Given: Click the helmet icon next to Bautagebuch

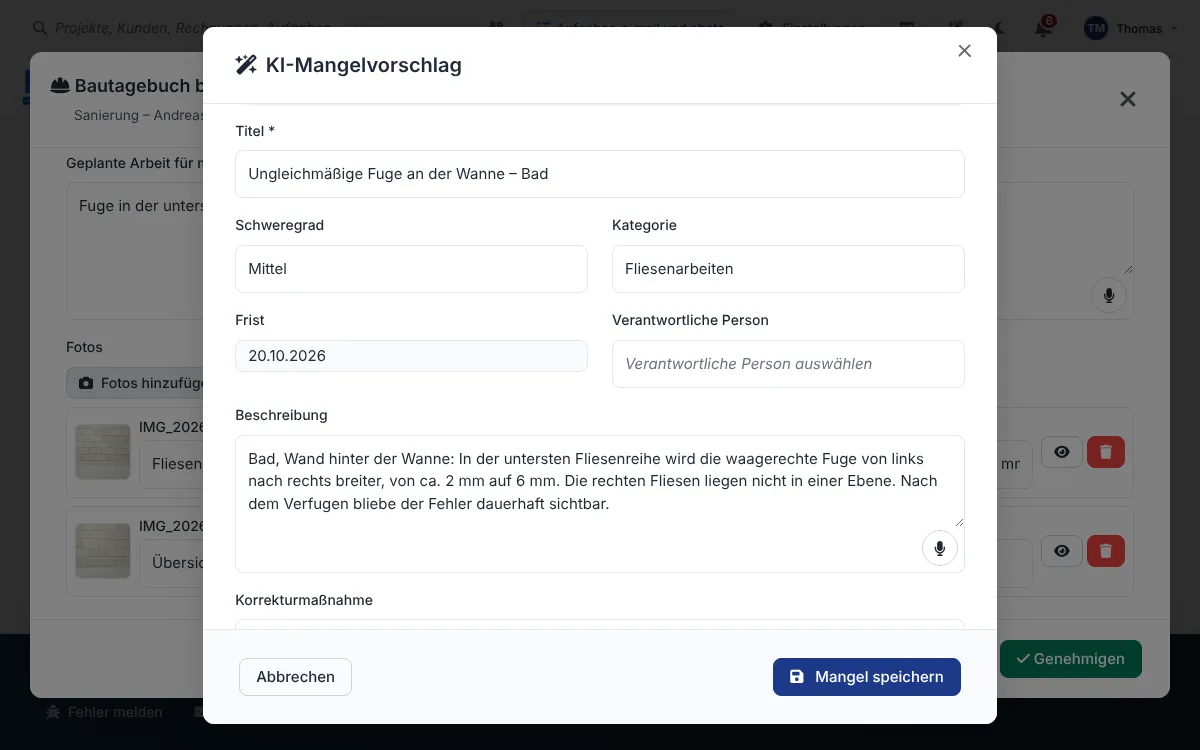Looking at the screenshot, I should point(60,86).
